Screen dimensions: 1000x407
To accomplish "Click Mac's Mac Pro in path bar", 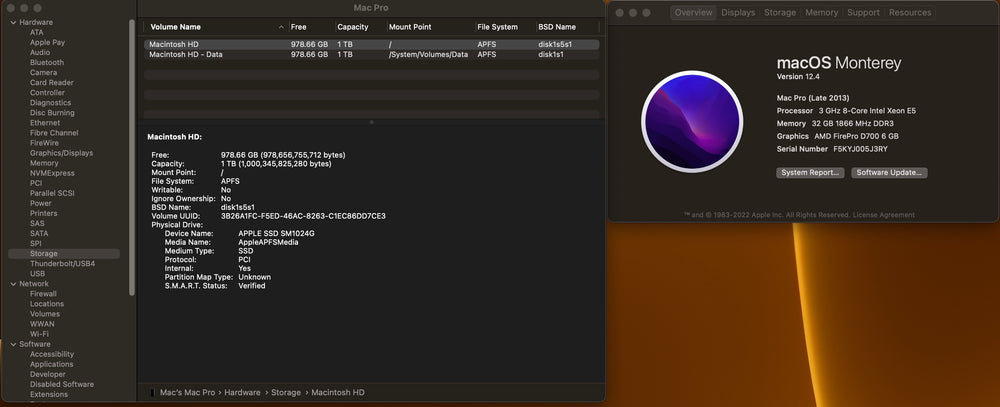I will pos(187,393).
